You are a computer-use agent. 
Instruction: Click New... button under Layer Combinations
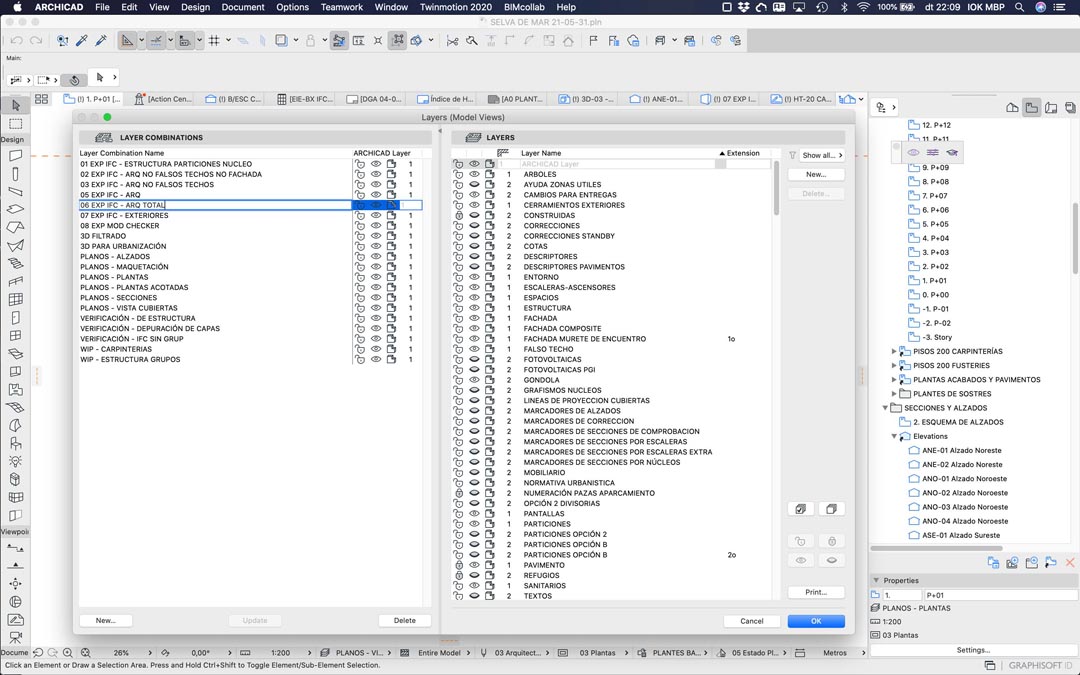click(x=106, y=621)
